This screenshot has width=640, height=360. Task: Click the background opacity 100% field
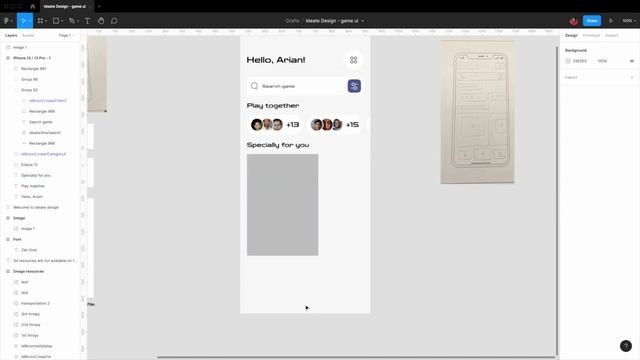[602, 61]
